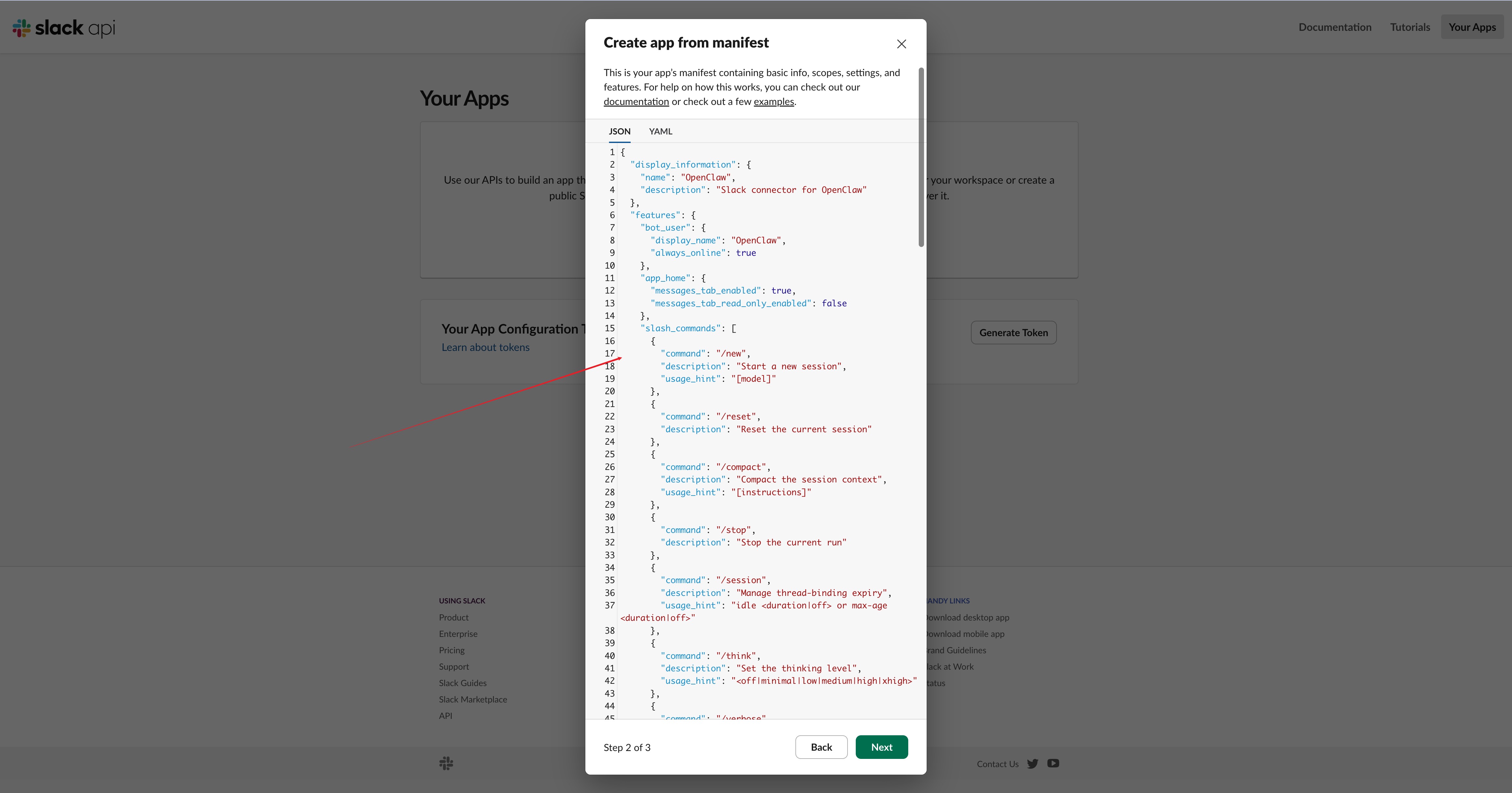Click the Next button in dialog
1512x793 pixels.
click(882, 747)
